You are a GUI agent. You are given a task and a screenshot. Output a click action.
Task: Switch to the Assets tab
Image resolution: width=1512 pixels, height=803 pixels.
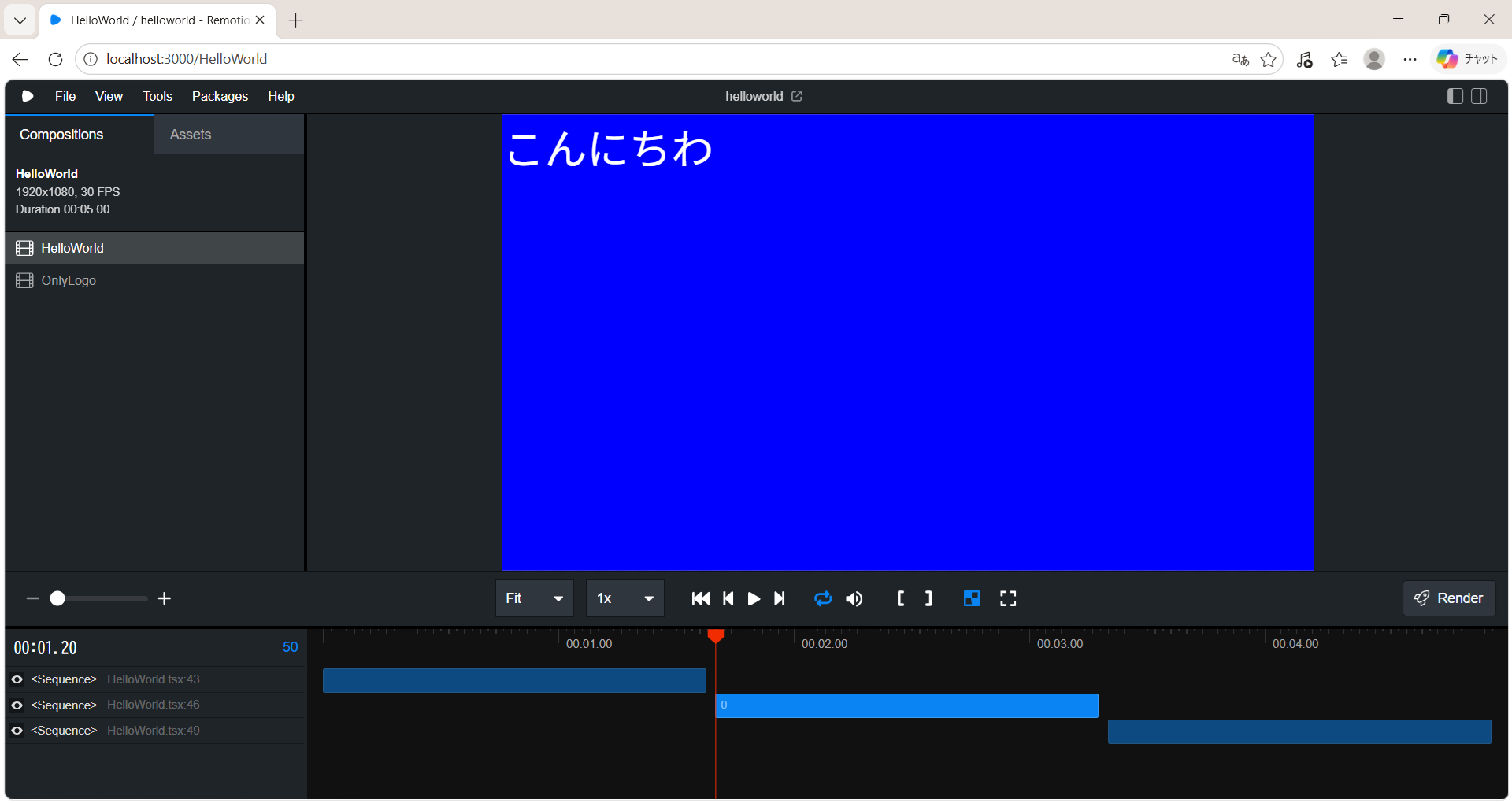[x=191, y=135]
